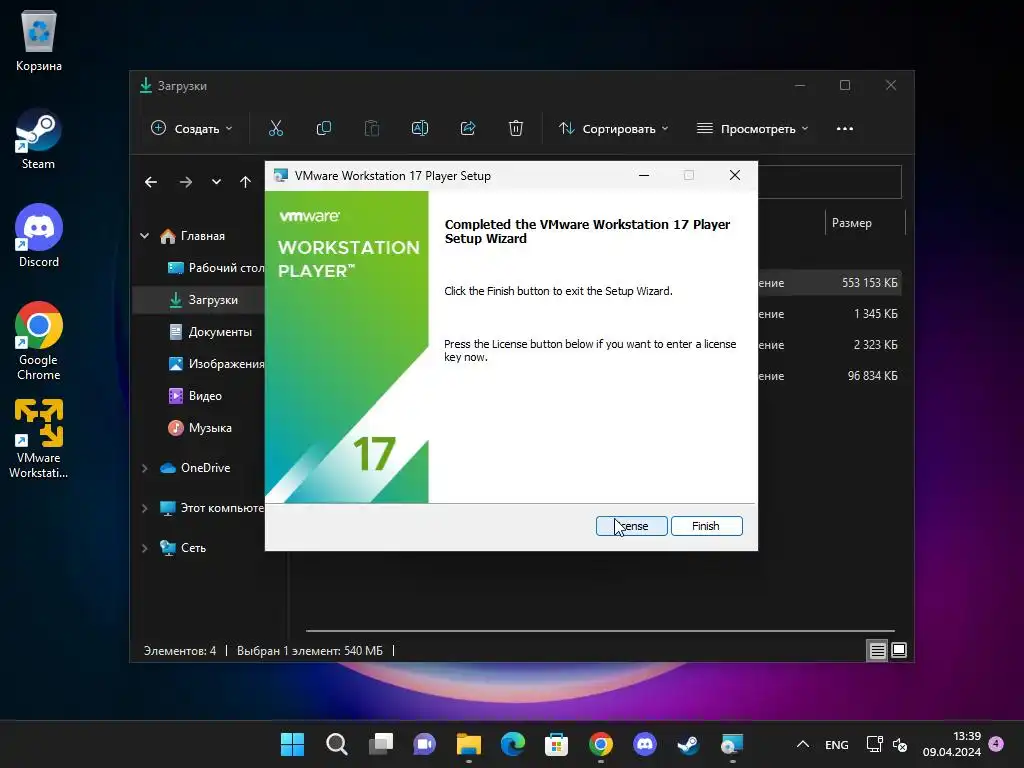Select Видео in the navigation pane

point(195,396)
